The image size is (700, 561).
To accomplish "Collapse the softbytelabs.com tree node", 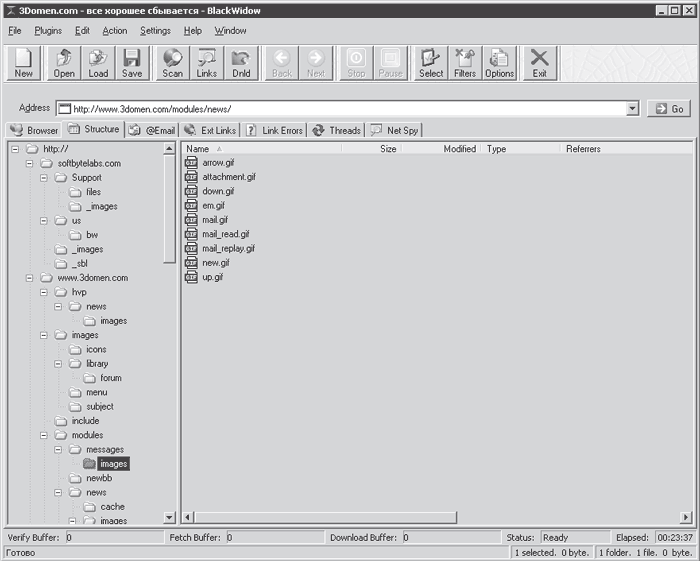I will (29, 163).
